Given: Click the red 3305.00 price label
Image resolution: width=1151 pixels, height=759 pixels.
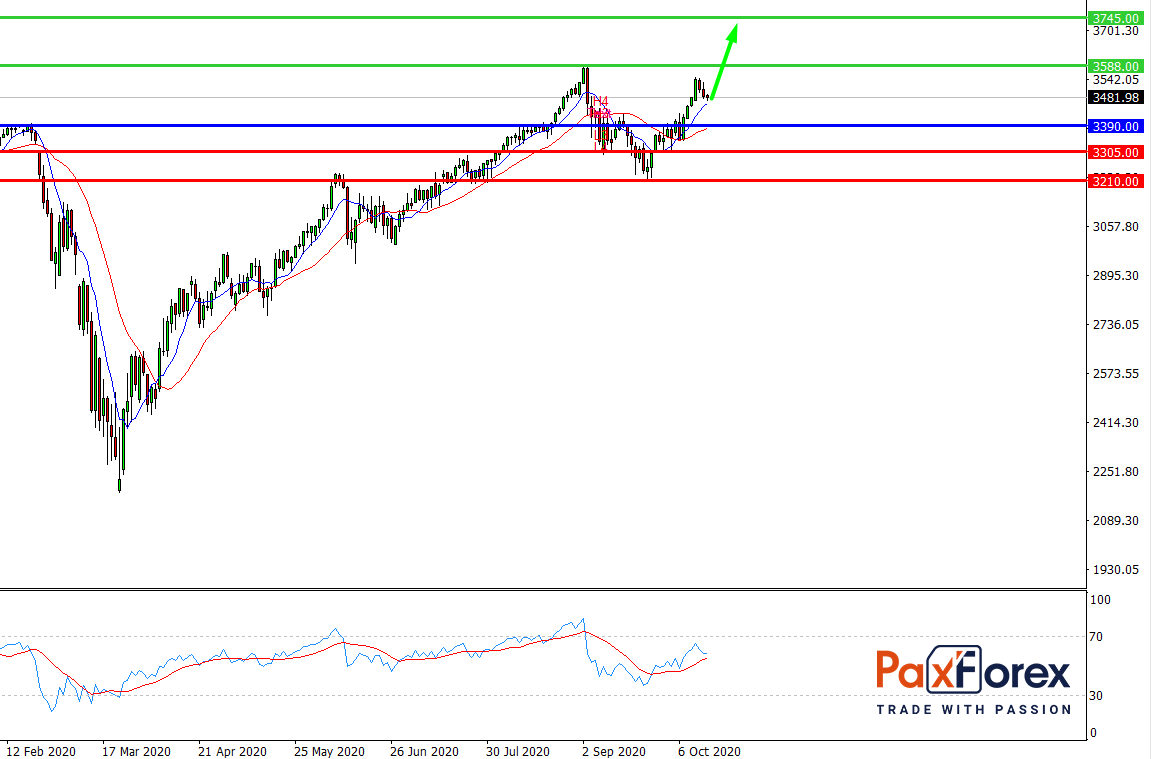Looking at the screenshot, I should tap(1115, 153).
